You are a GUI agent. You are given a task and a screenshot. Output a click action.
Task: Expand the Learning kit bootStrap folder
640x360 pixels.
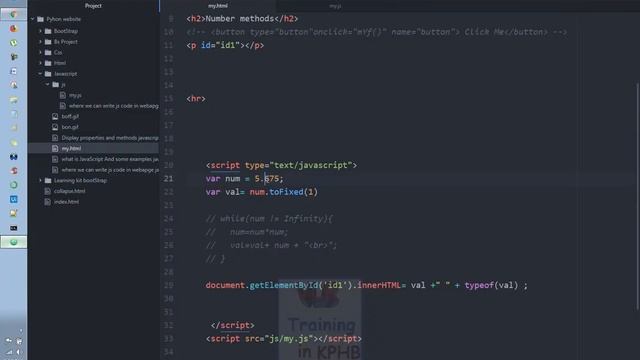(40, 180)
